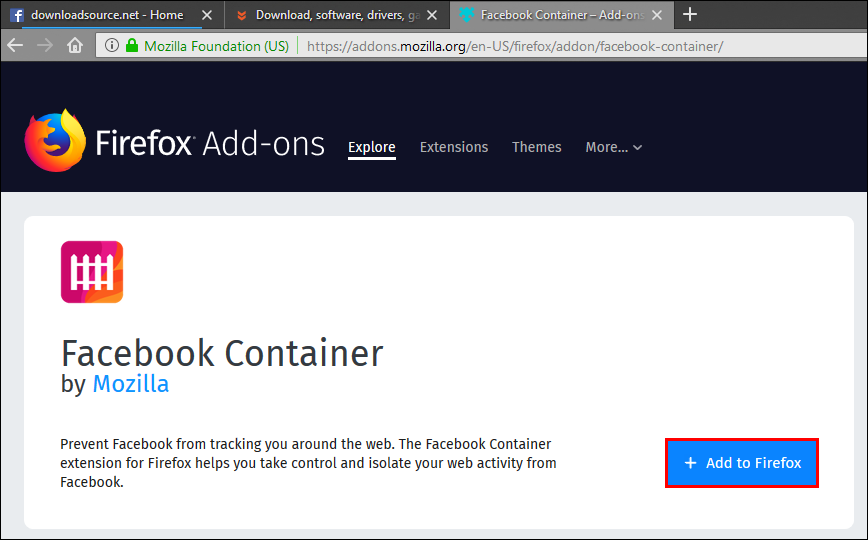Open the Explore section

pyautogui.click(x=371, y=147)
